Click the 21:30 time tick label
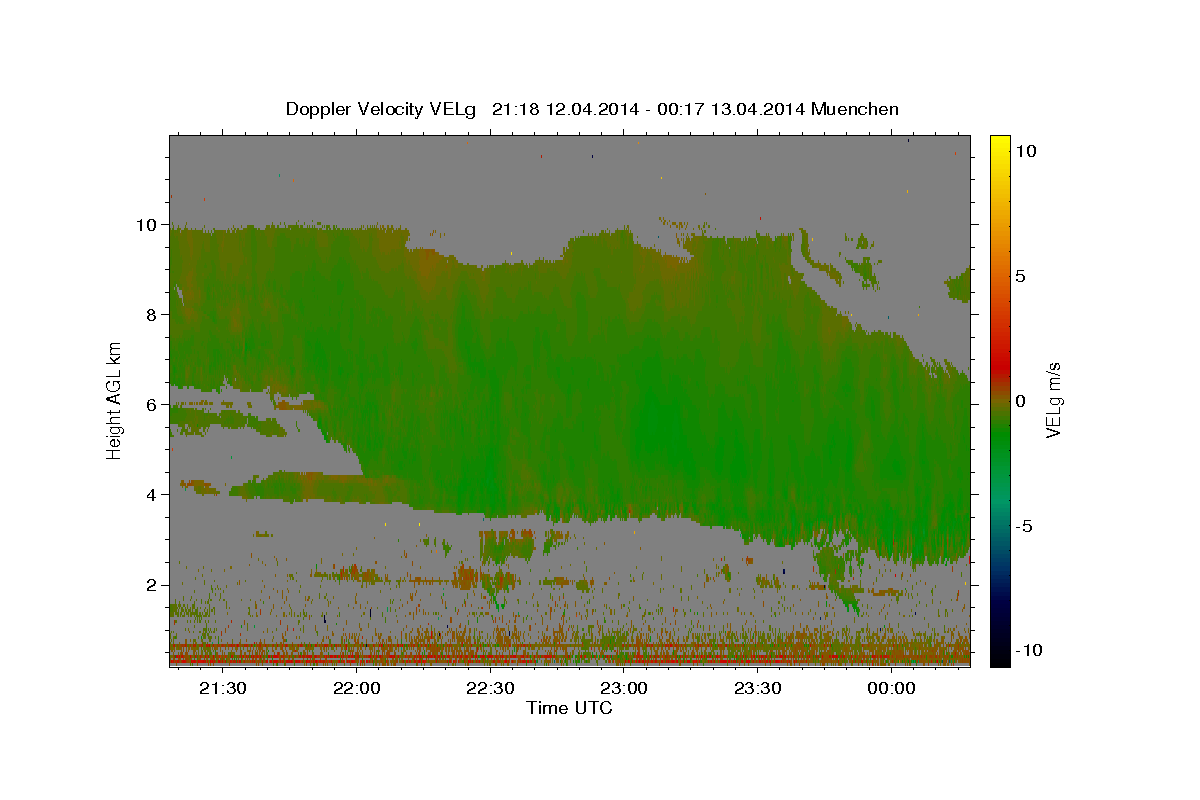The image size is (1200, 800). pyautogui.click(x=222, y=688)
